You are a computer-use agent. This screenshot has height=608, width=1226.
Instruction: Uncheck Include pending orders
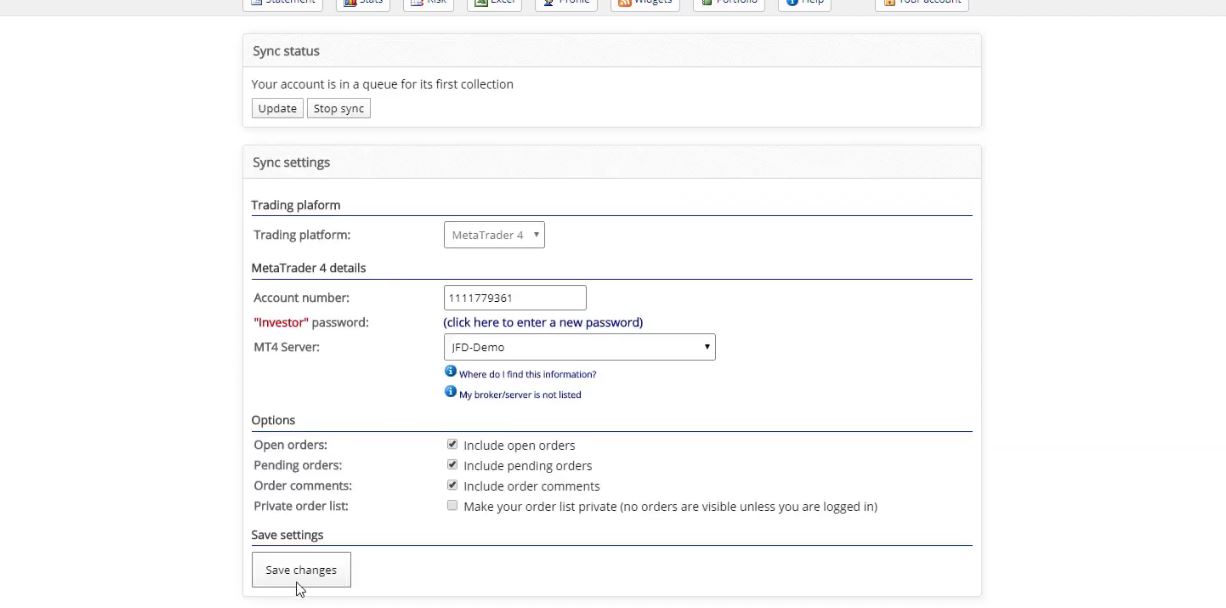coord(452,465)
